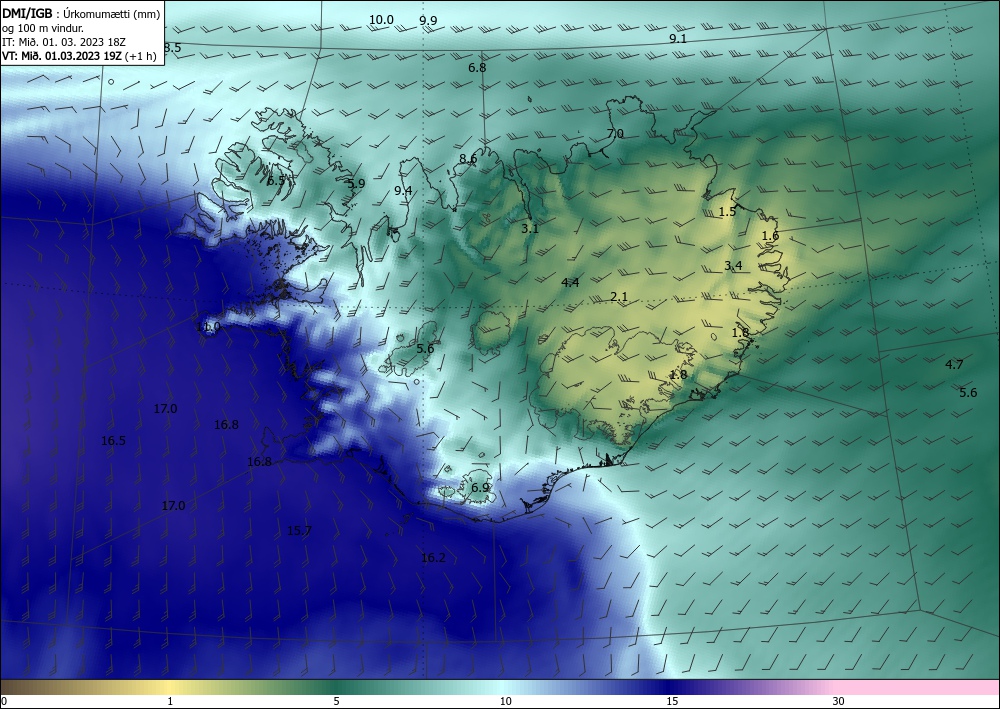1000x709 pixels.
Task: Select the 'VT: Mið. 01.03.2023 19Z (+1 h)' line
Action: [x=81, y=55]
